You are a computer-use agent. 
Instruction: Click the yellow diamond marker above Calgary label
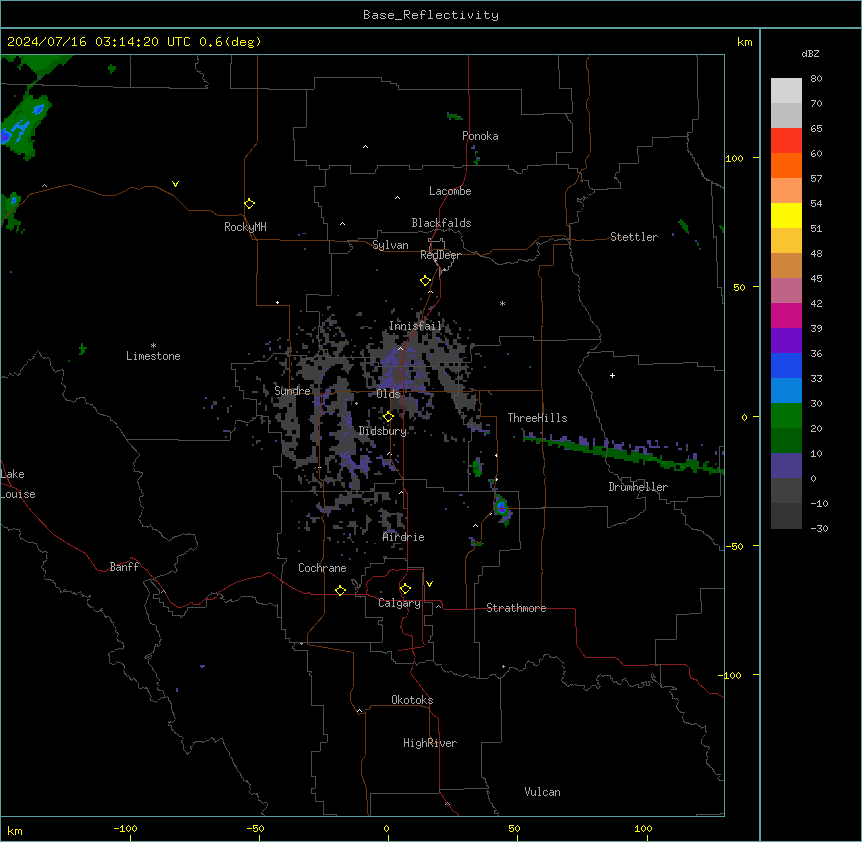[405, 589]
